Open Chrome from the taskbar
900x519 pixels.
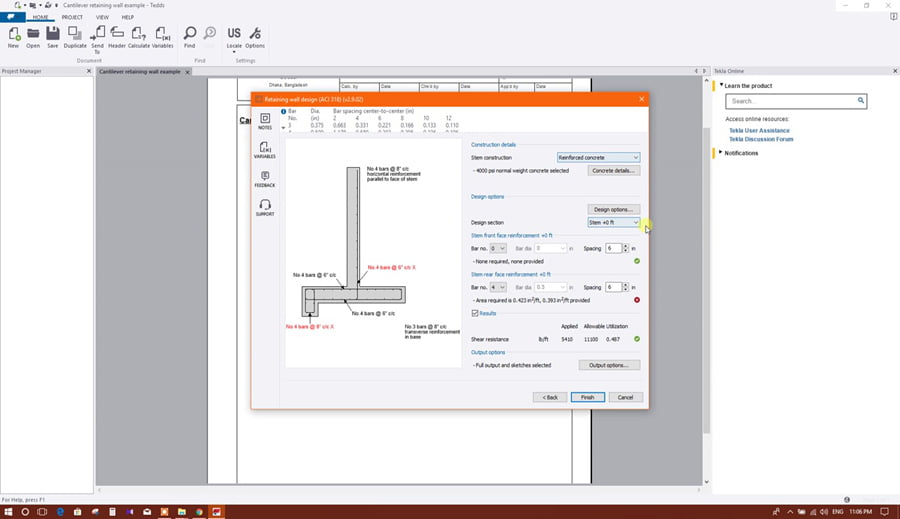coord(199,512)
